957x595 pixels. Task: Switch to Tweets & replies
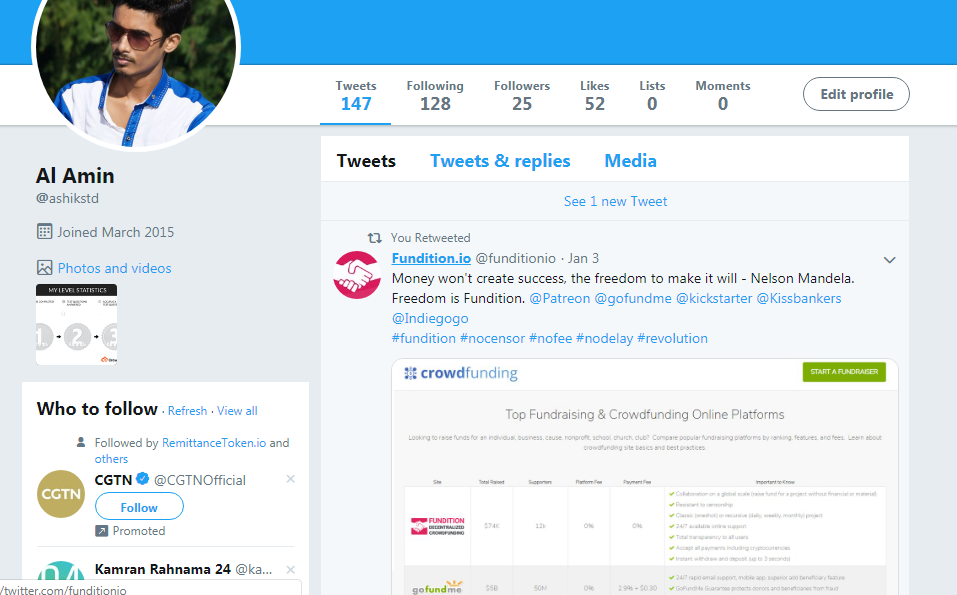click(500, 160)
